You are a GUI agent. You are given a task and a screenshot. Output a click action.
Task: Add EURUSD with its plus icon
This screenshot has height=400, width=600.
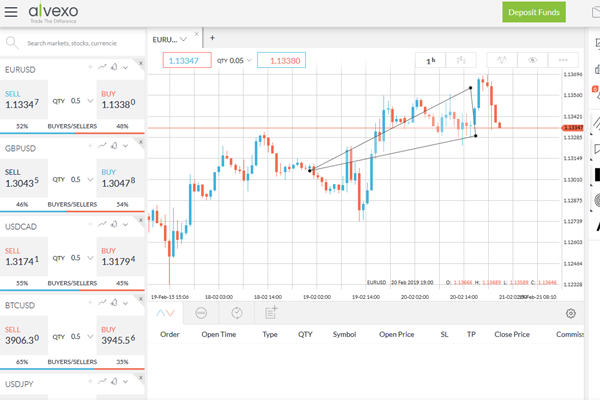90,67
